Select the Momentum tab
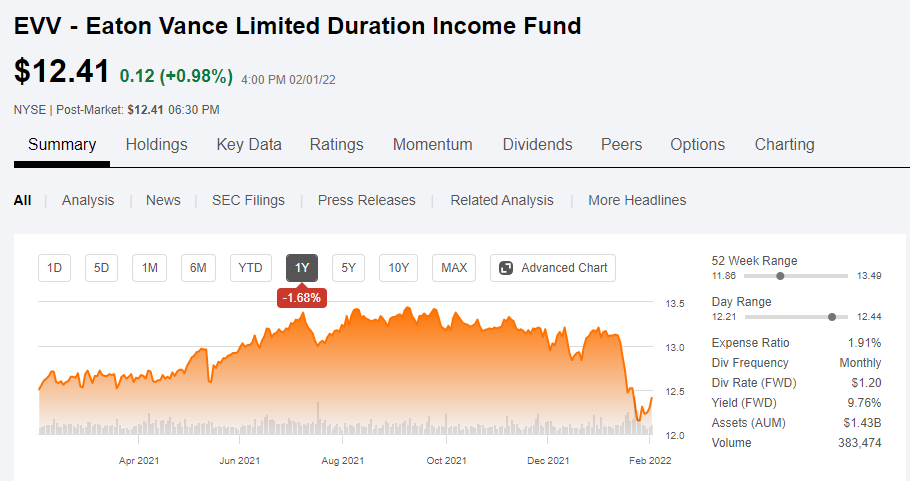 433,144
